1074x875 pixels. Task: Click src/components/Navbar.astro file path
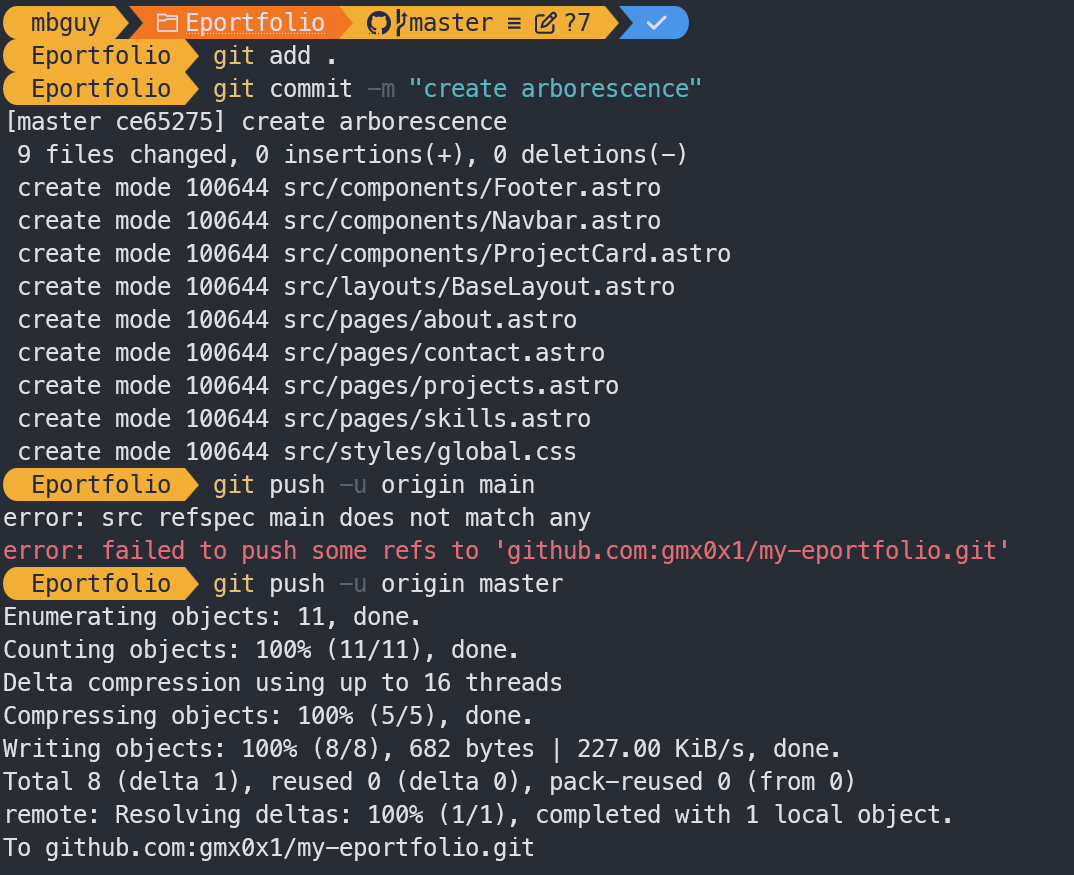(x=472, y=221)
